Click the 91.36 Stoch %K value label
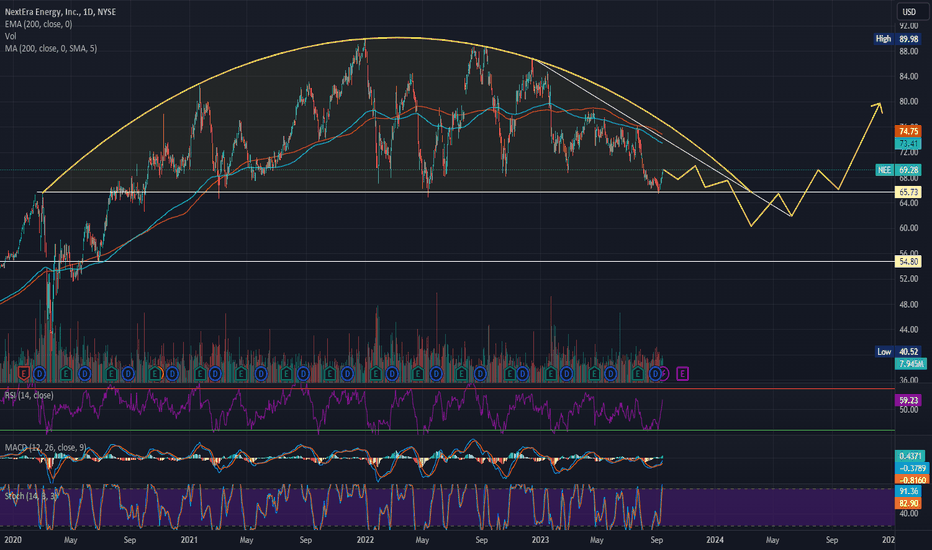Image resolution: width=932 pixels, height=550 pixels. [908, 491]
